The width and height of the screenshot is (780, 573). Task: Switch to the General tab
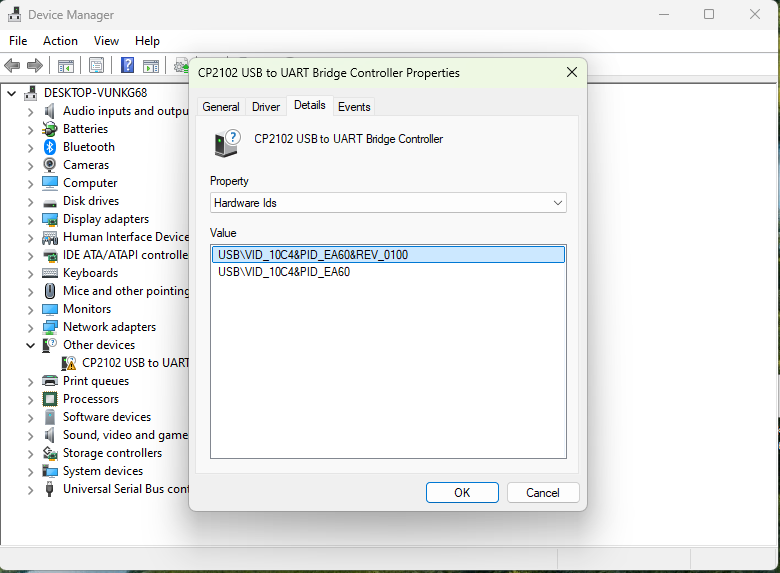221,107
